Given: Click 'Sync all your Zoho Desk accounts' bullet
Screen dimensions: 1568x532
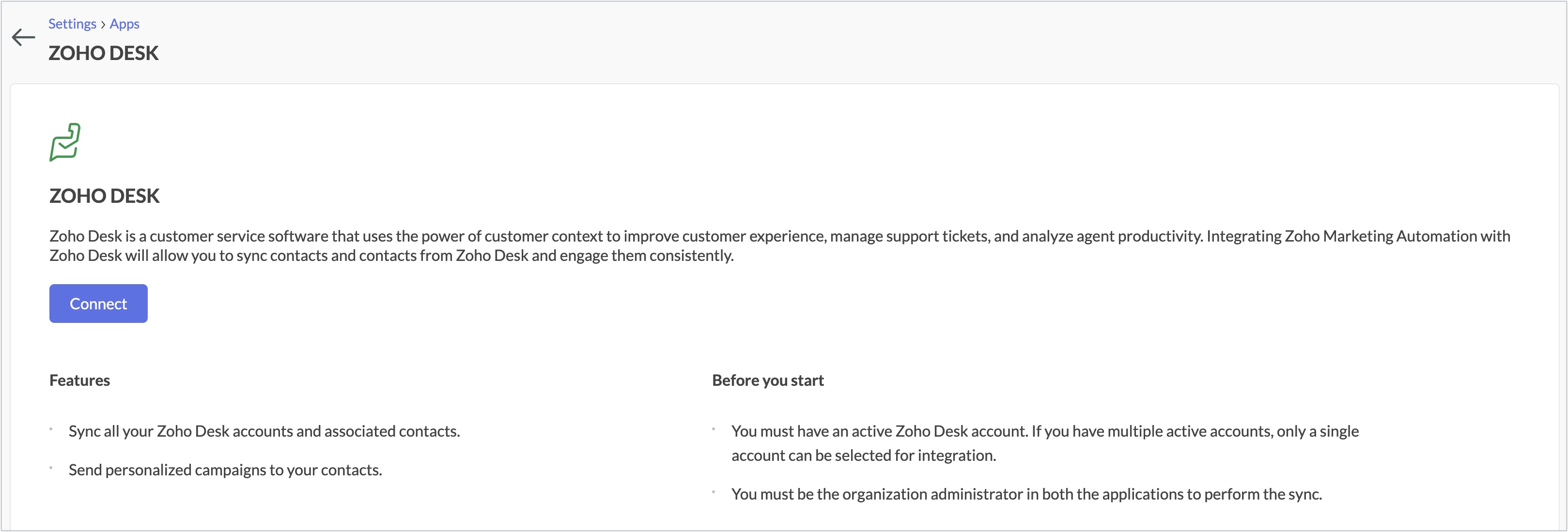Looking at the screenshot, I should point(264,431).
